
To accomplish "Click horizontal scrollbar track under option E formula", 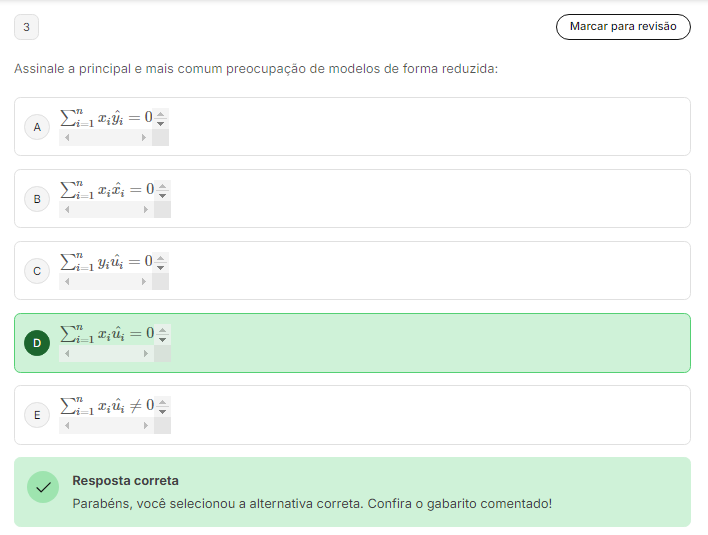I will [105, 426].
